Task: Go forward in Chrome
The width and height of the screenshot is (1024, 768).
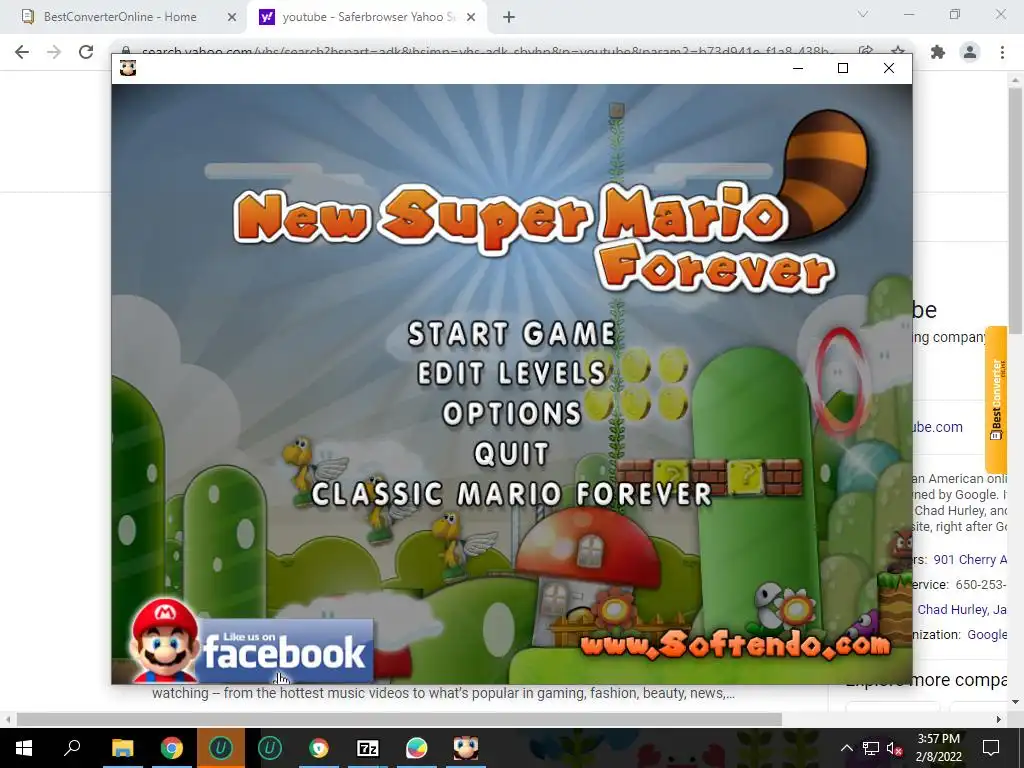Action: point(54,52)
